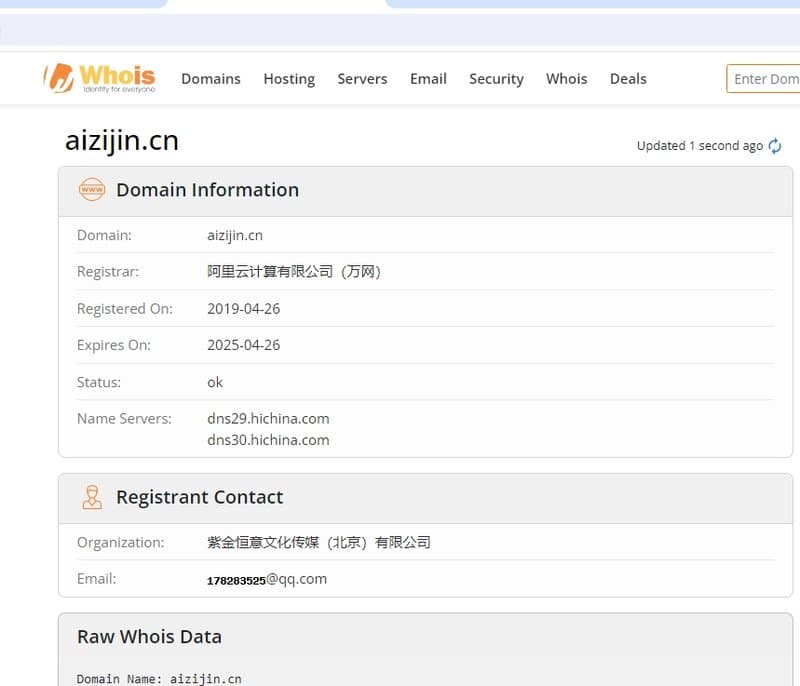Select the Registrant Contact heading
This screenshot has height=686, width=800.
(x=199, y=497)
